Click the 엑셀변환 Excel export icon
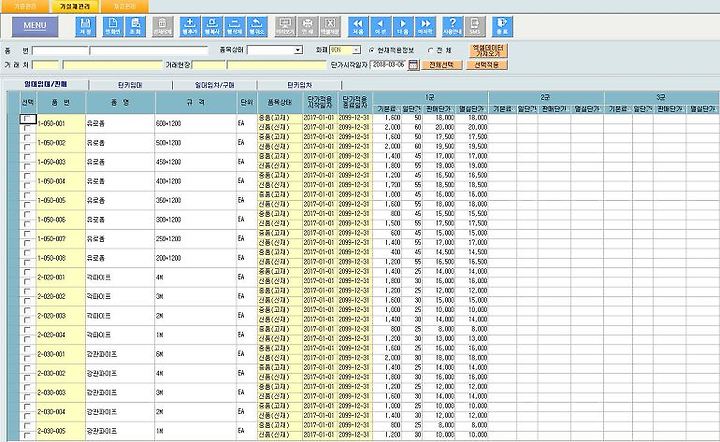 [330, 27]
